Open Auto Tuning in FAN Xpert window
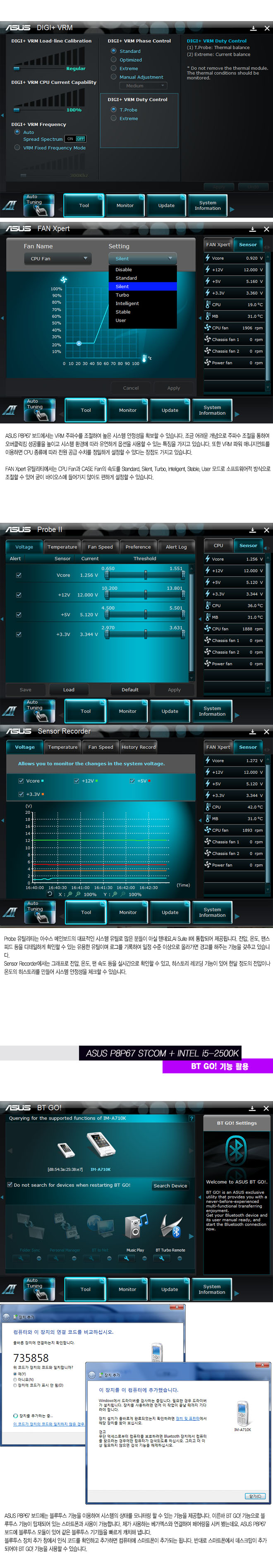The width and height of the screenshot is (273, 1568). click(40, 410)
